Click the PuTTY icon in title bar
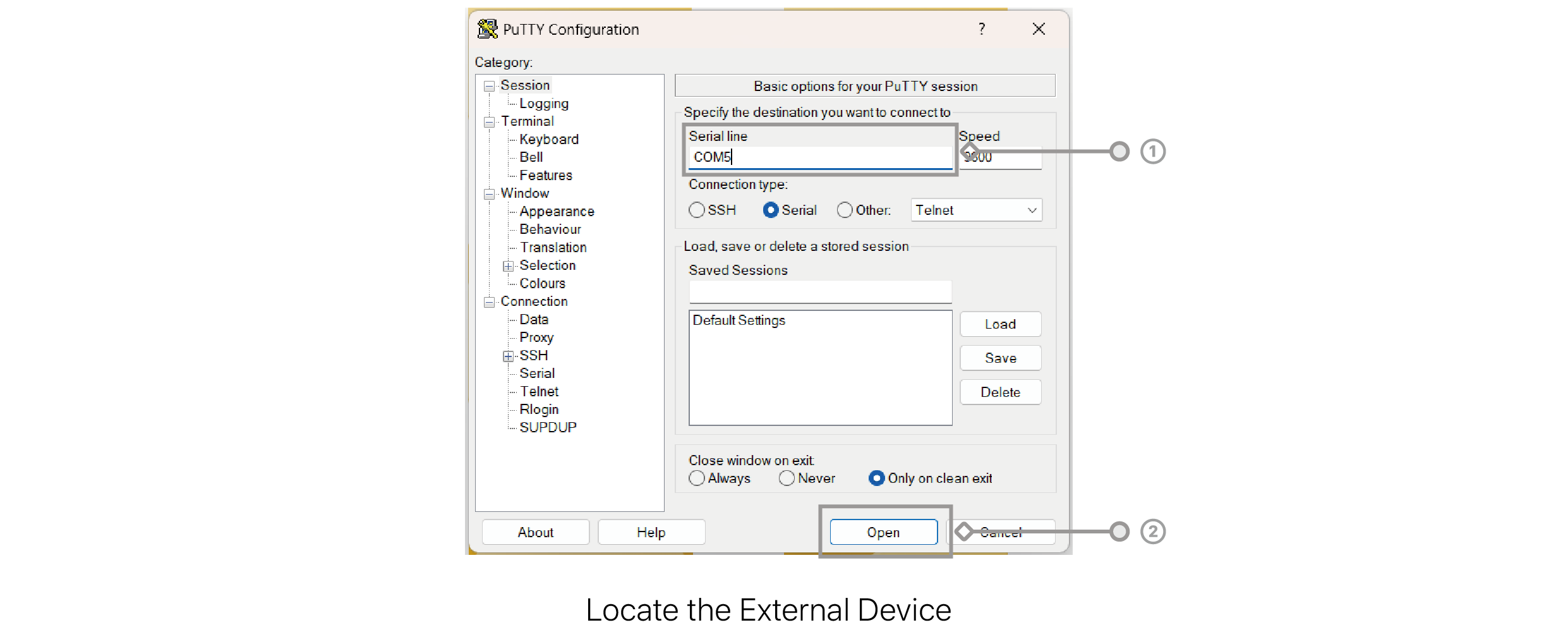The image size is (1568, 632). click(x=487, y=29)
